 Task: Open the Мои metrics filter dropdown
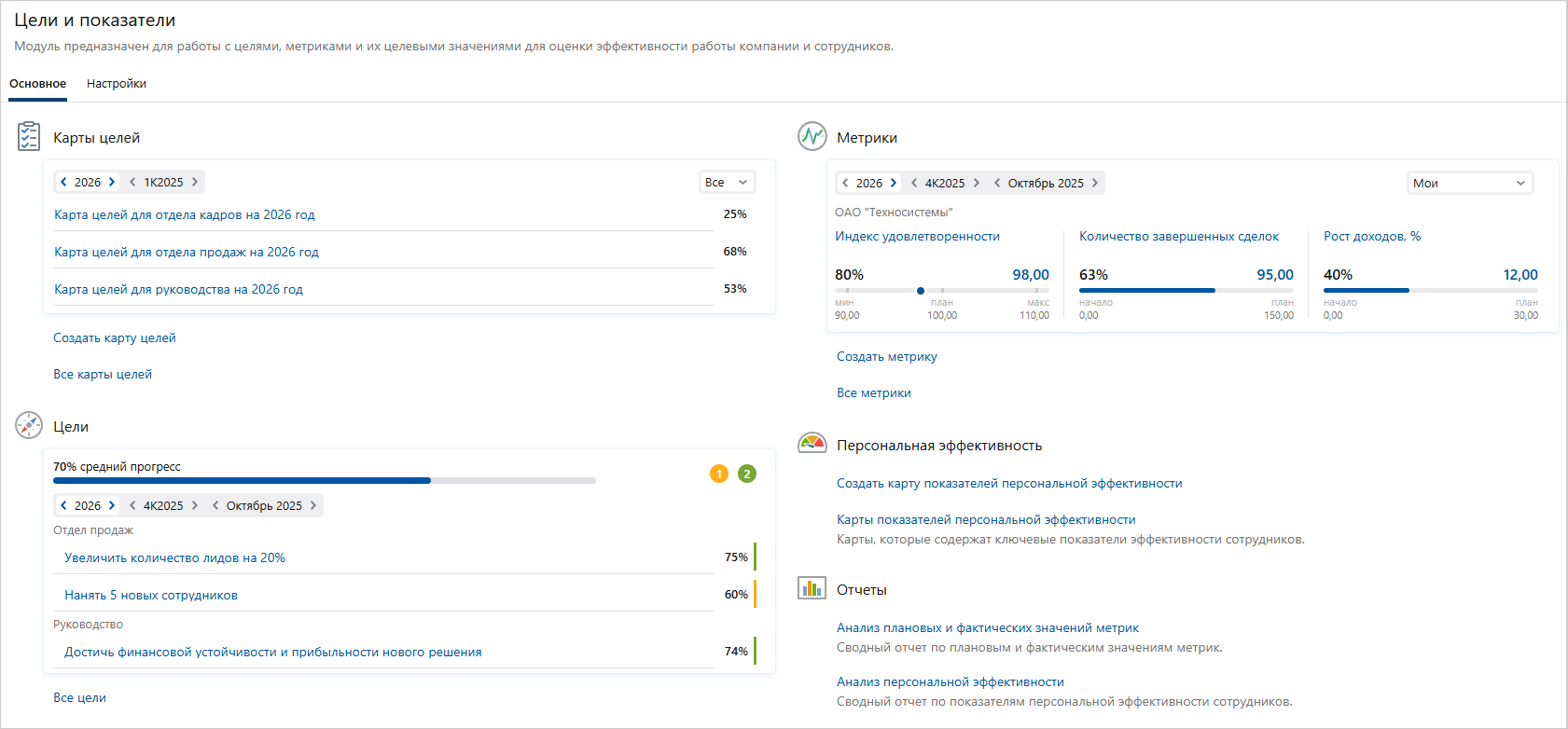[x=1470, y=183]
